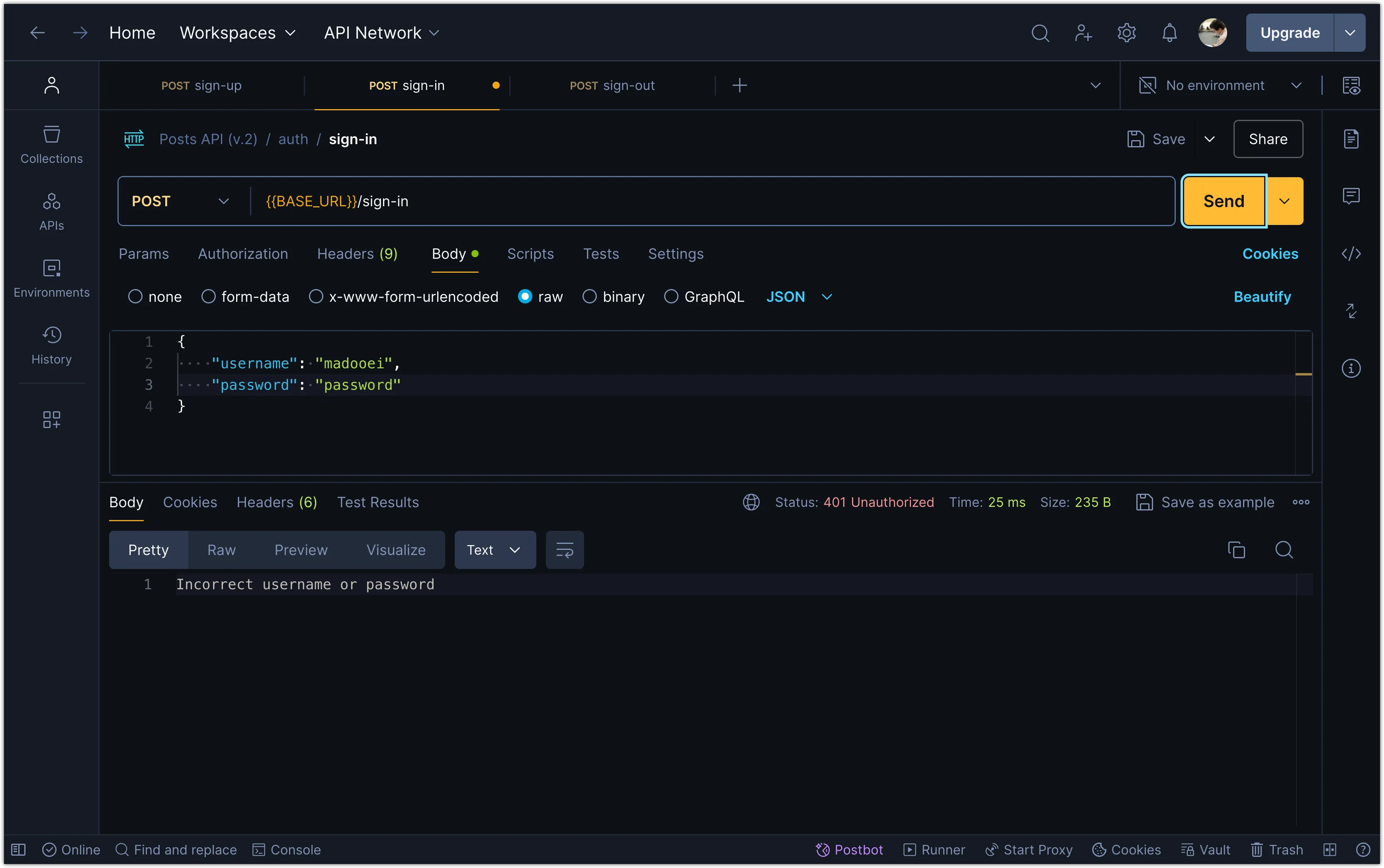
Task: Click the invite collaborators icon
Action: pos(1083,33)
